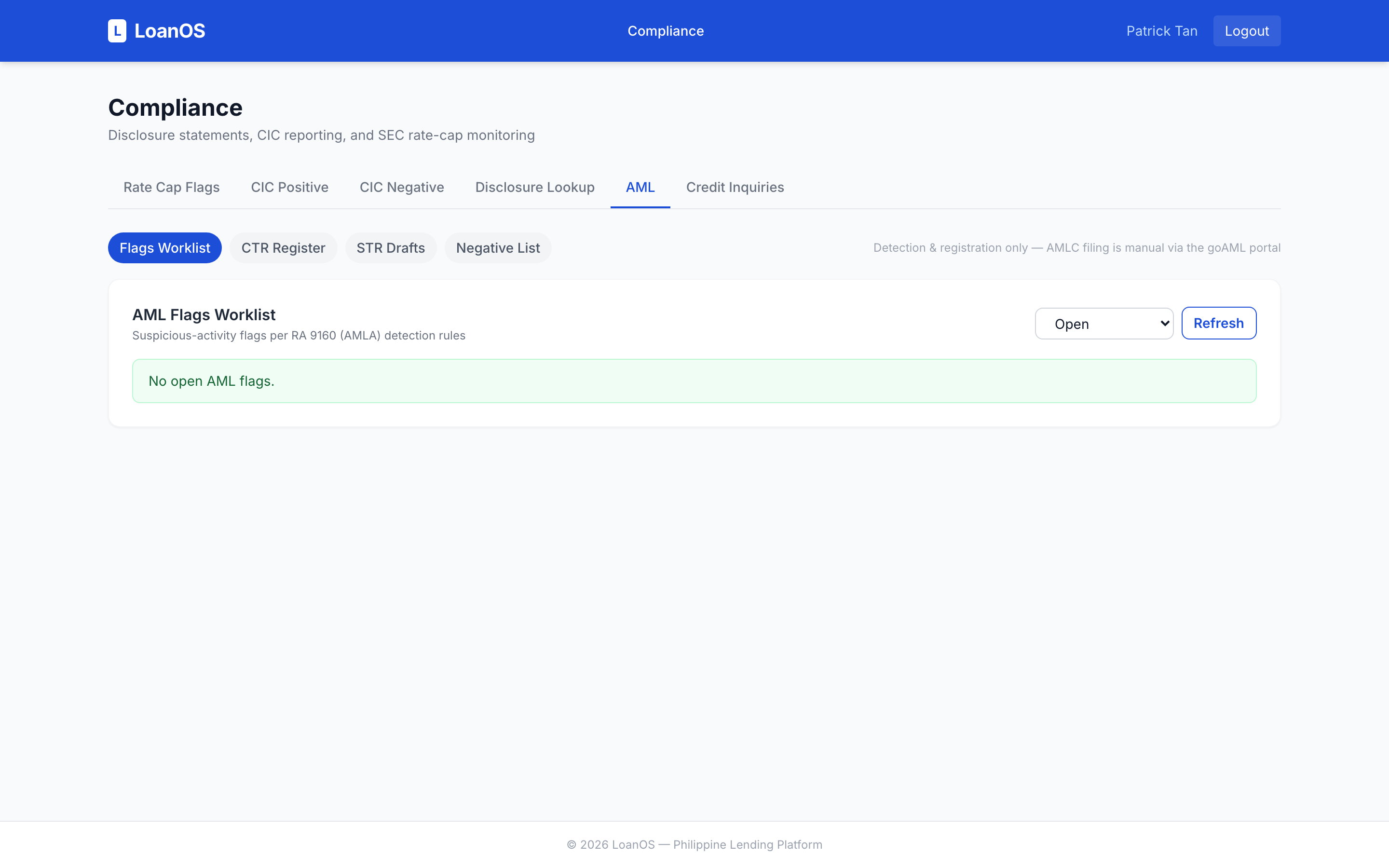
Task: Click the page subtitle about CIC reporting
Action: (x=321, y=136)
